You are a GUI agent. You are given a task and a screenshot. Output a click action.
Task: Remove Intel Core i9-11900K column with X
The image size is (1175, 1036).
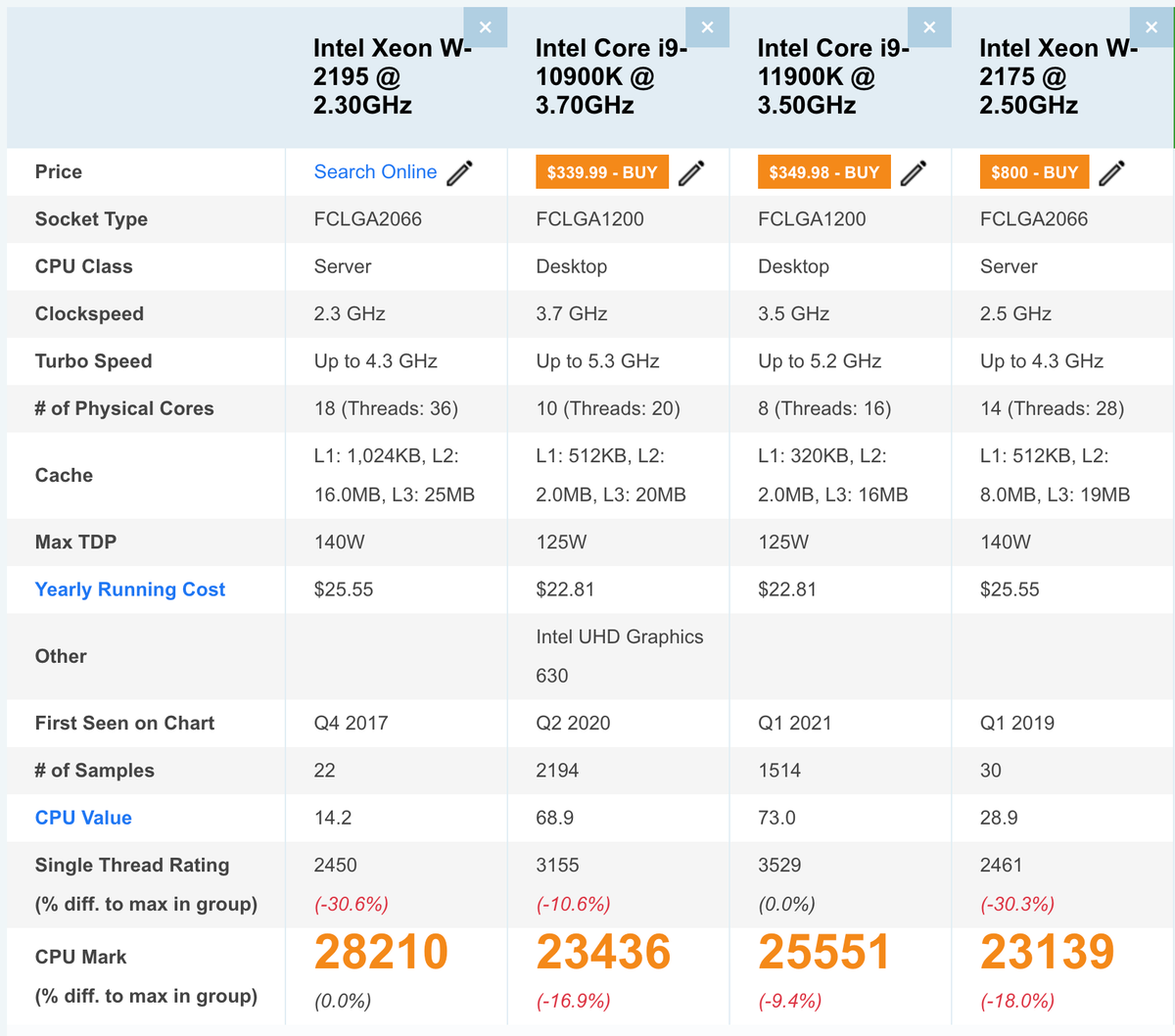coord(929,27)
